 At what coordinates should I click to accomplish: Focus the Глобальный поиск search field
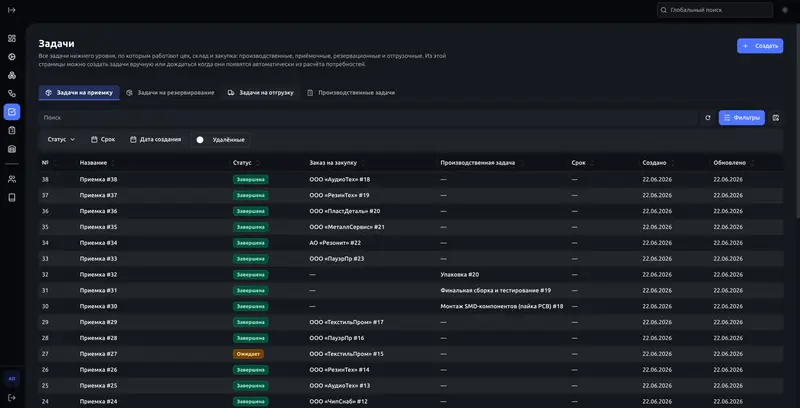pyautogui.click(x=715, y=10)
